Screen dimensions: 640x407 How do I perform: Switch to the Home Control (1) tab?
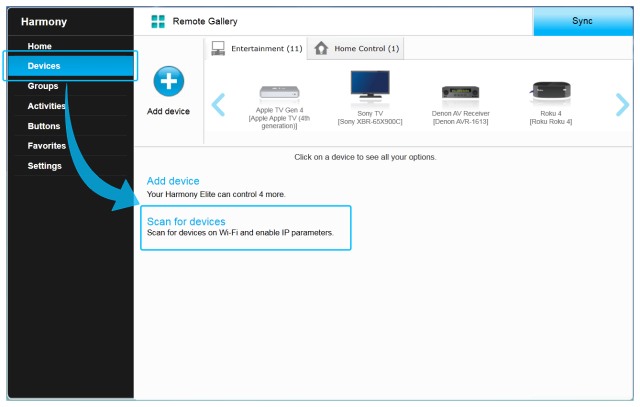pyautogui.click(x=356, y=49)
